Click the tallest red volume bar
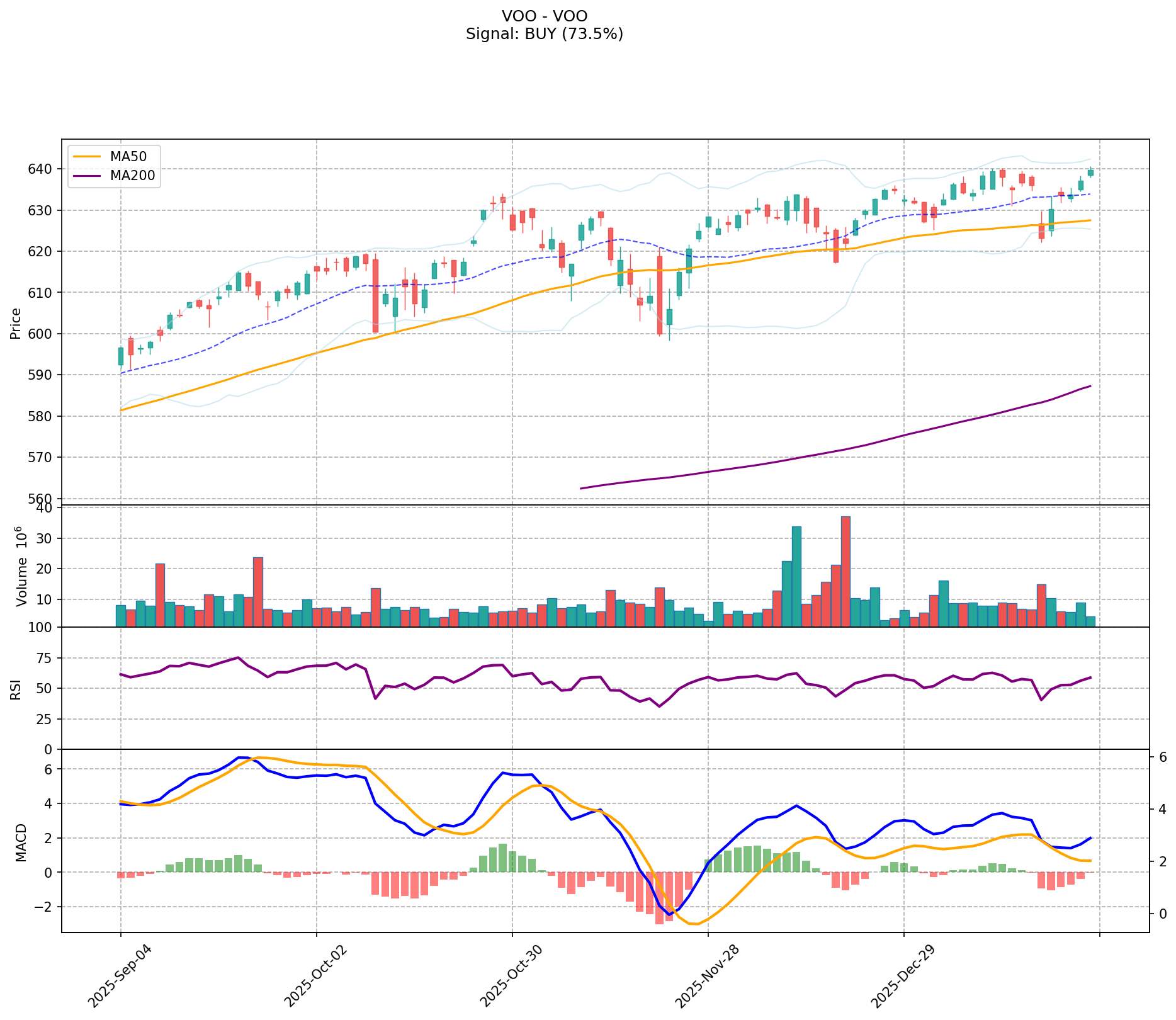 (x=845, y=570)
